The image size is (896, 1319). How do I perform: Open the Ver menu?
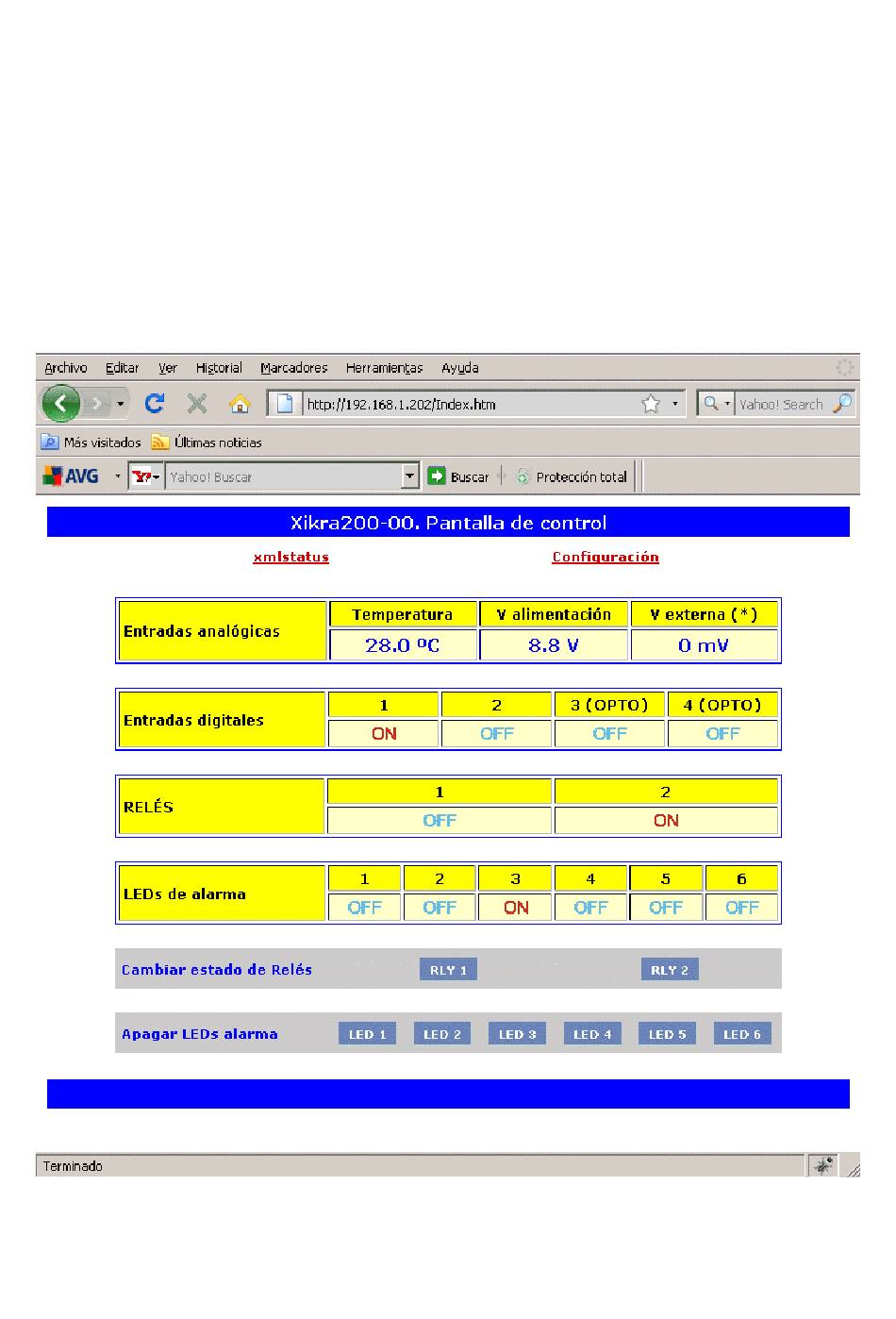pyautogui.click(x=168, y=368)
